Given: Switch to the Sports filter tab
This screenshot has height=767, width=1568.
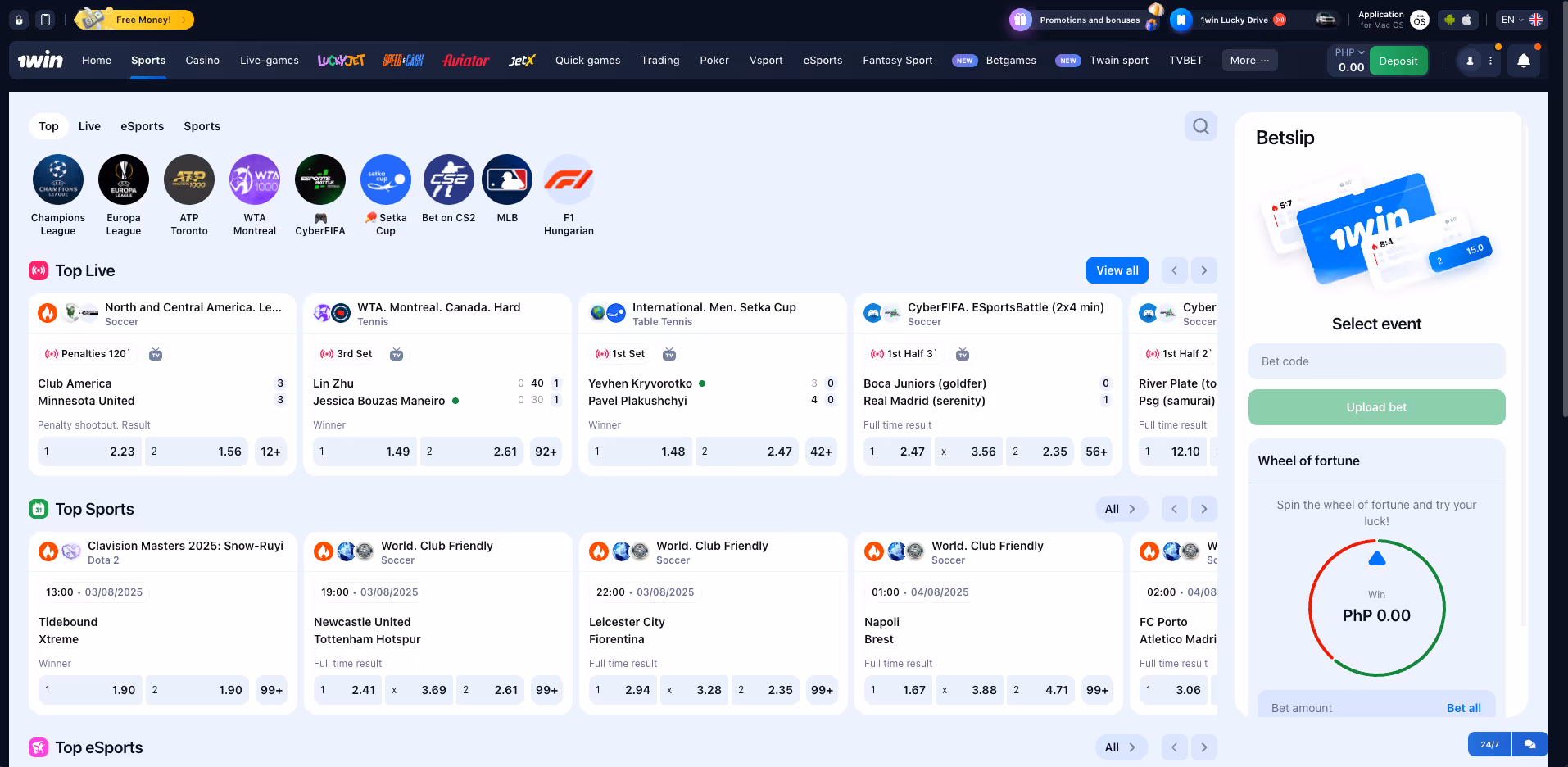Looking at the screenshot, I should click(202, 126).
